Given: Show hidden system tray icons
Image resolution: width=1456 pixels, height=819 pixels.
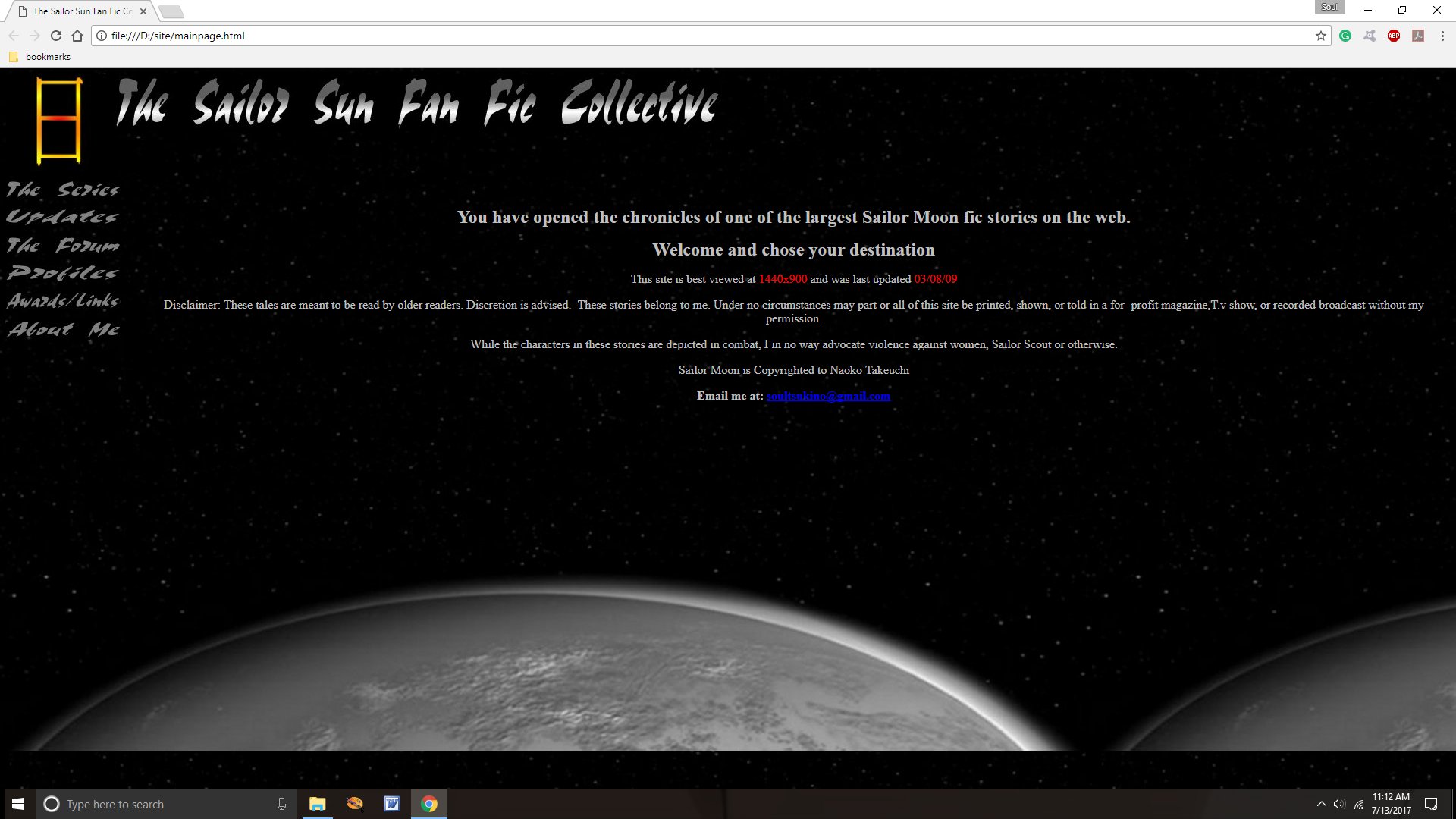Looking at the screenshot, I should pyautogui.click(x=1321, y=804).
